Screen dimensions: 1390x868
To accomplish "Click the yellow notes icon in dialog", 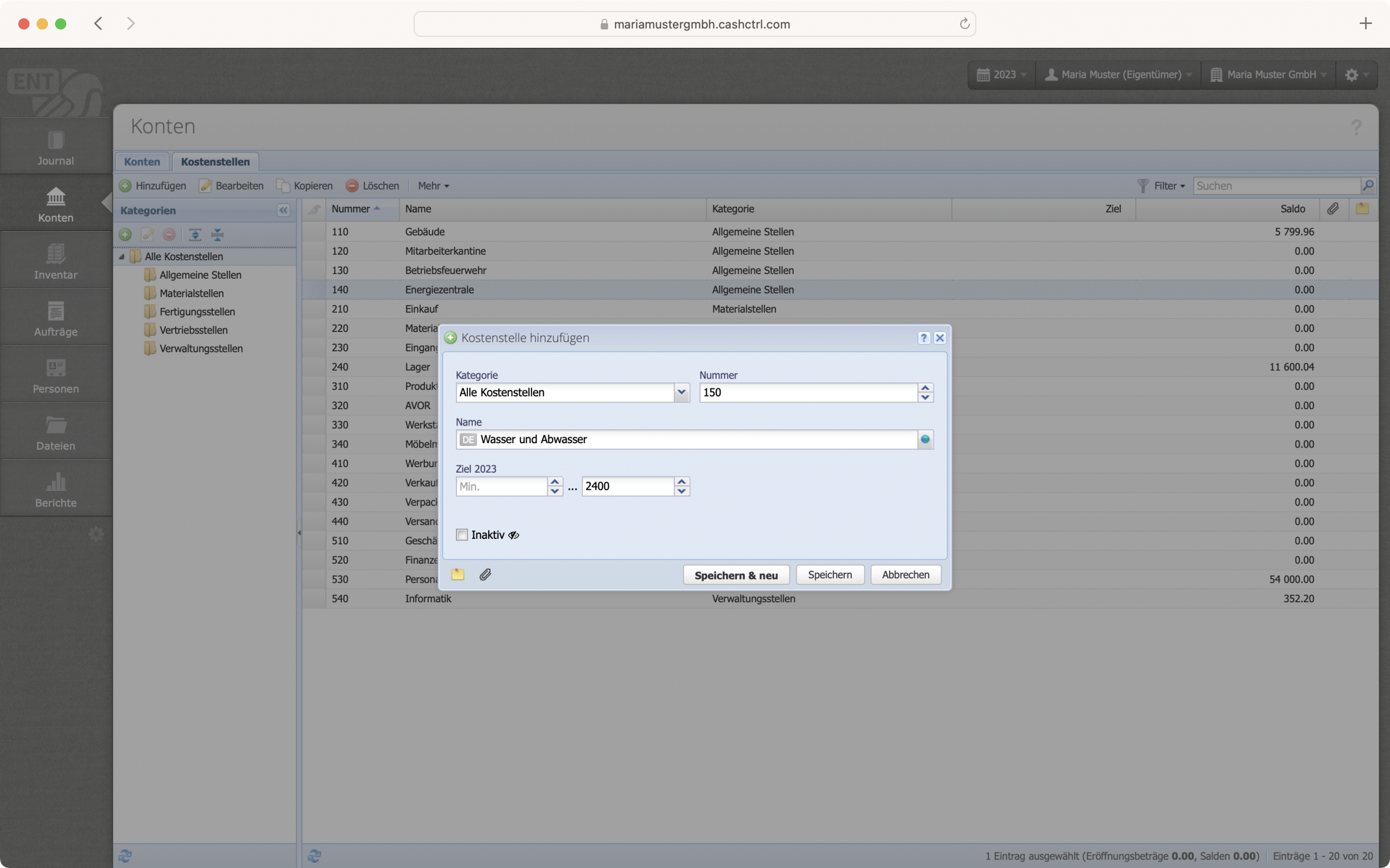I will [458, 574].
